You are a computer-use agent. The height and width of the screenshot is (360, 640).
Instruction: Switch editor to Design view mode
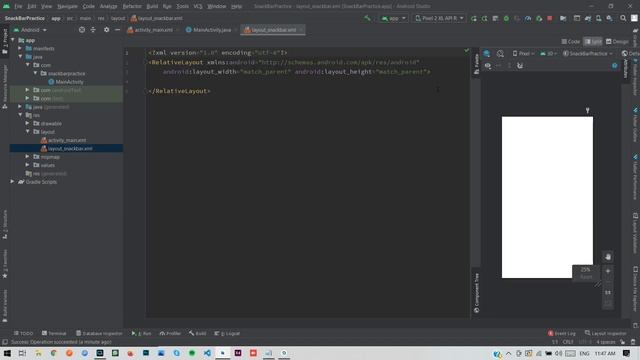pyautogui.click(x=617, y=42)
